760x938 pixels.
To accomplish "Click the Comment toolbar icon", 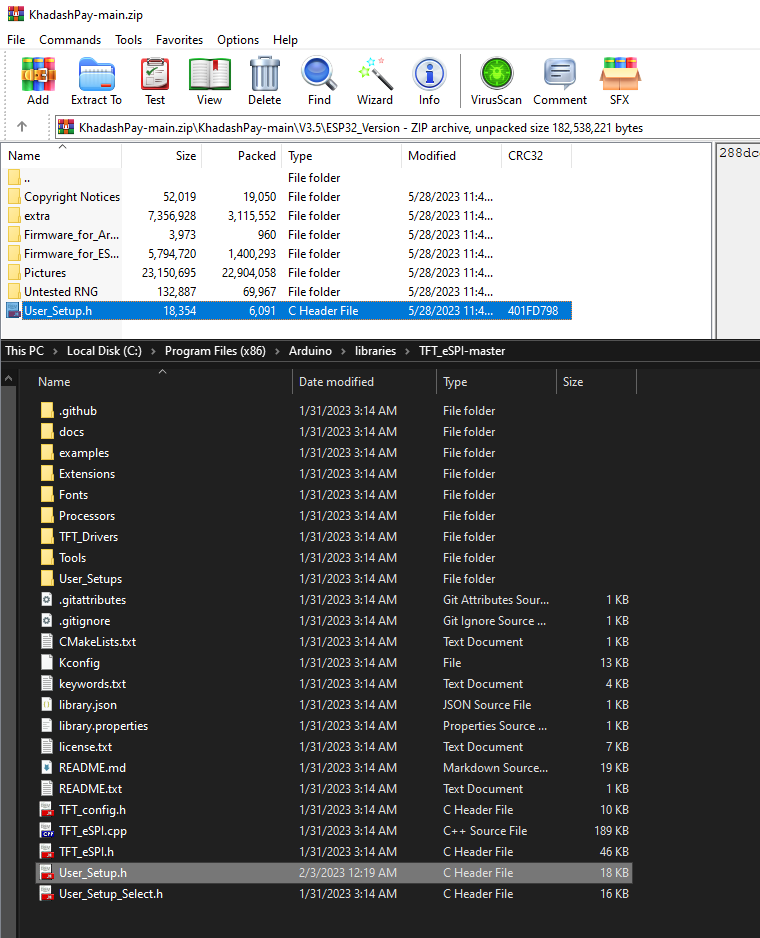I will coord(560,74).
